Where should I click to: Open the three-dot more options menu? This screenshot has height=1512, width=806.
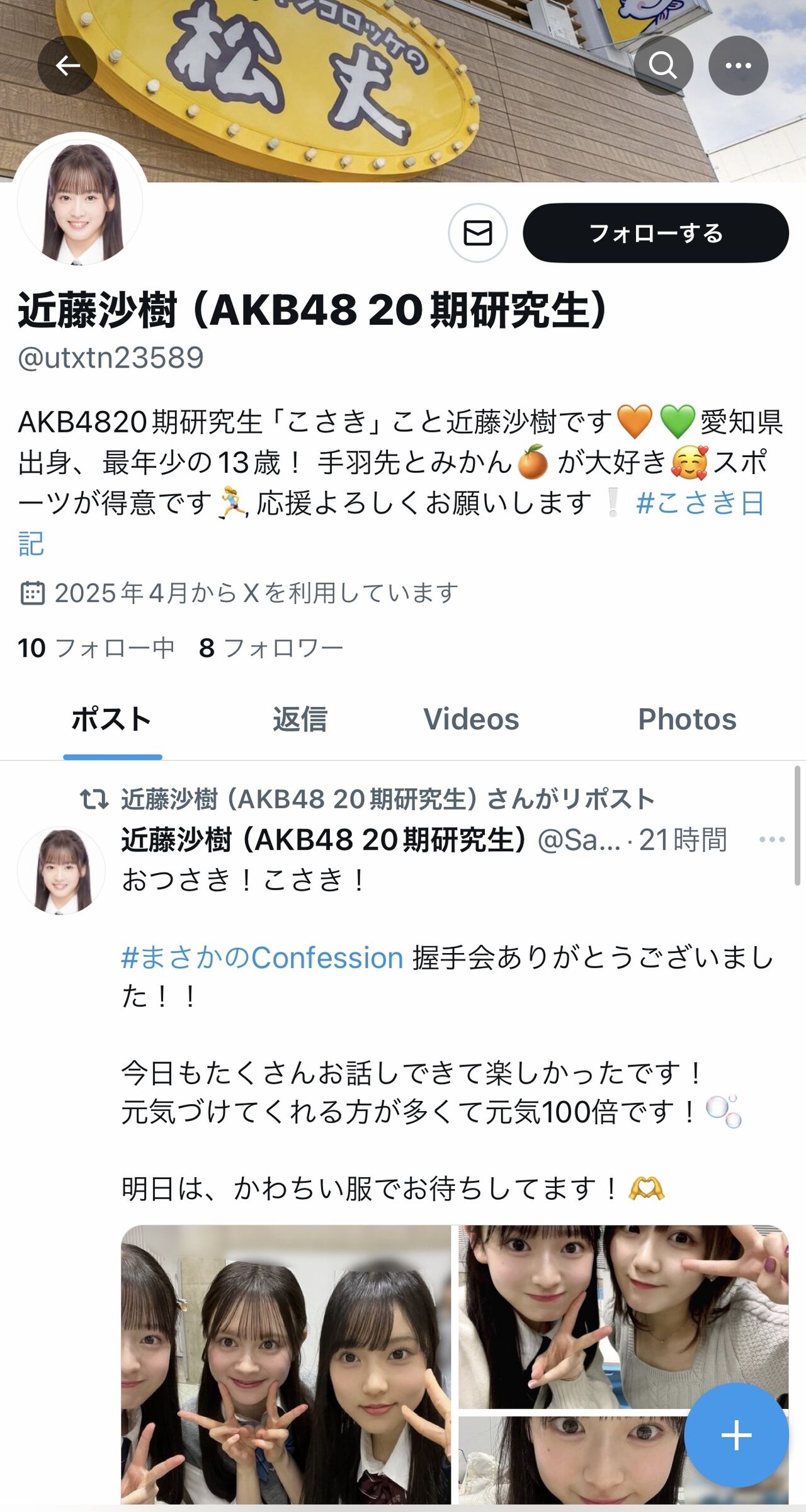click(738, 65)
